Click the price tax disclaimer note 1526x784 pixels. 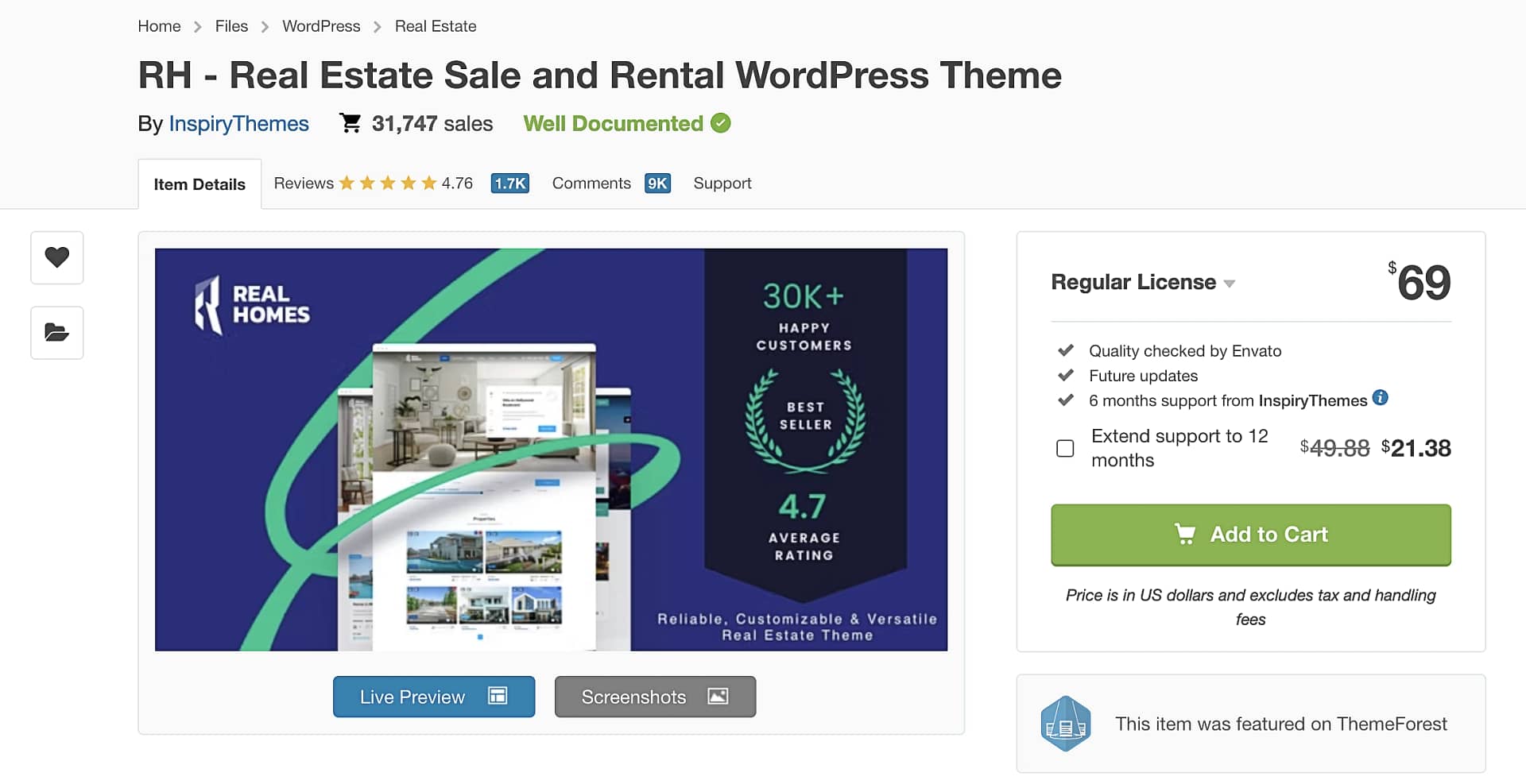click(1250, 607)
